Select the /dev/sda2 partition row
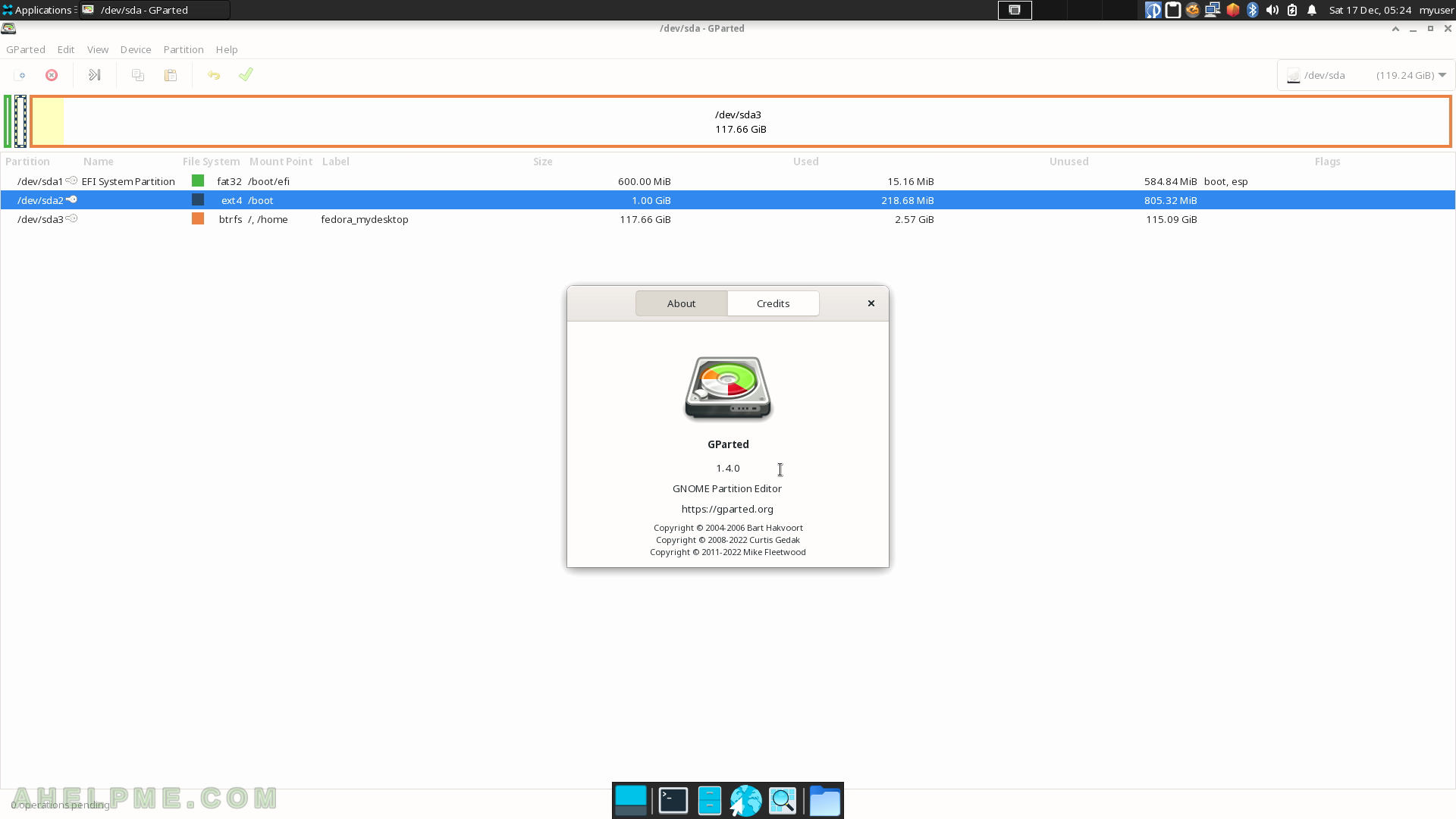Screen dimensions: 1456x819 tap(728, 200)
